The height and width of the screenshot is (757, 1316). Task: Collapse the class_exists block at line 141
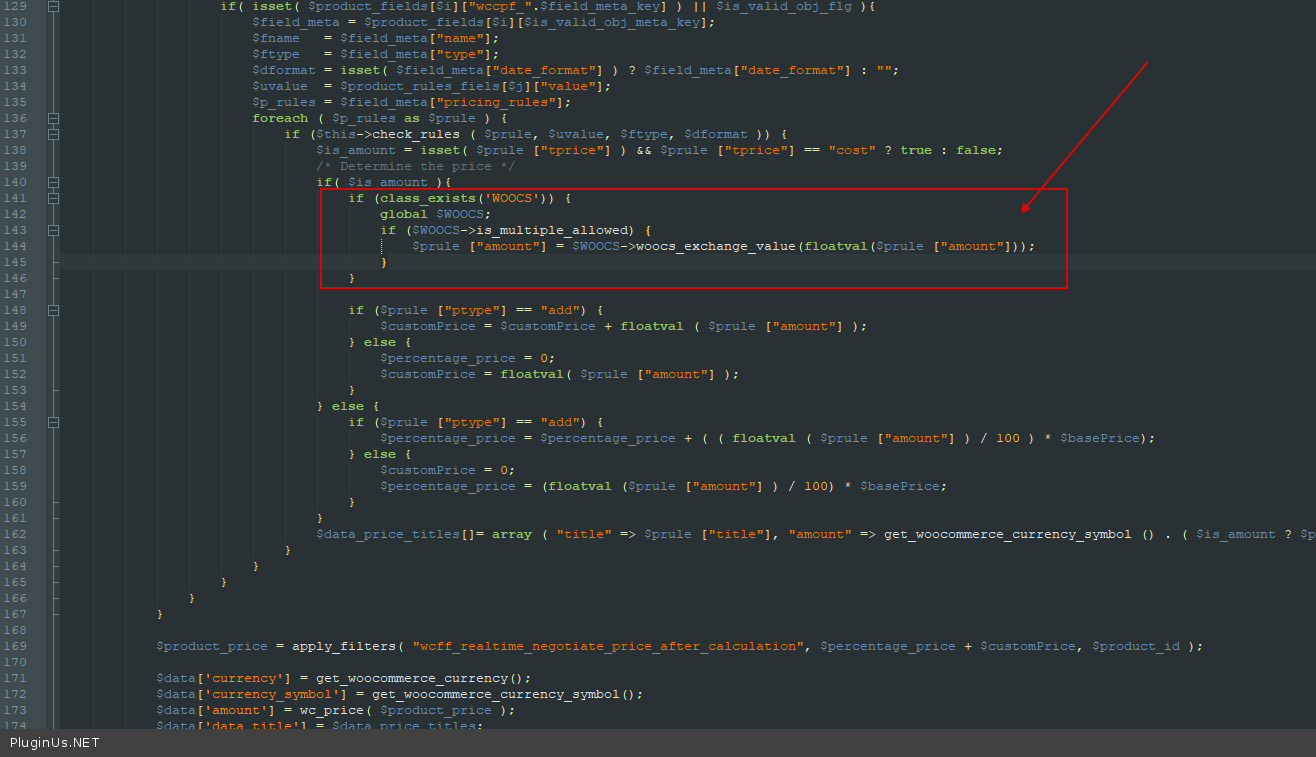point(54,198)
